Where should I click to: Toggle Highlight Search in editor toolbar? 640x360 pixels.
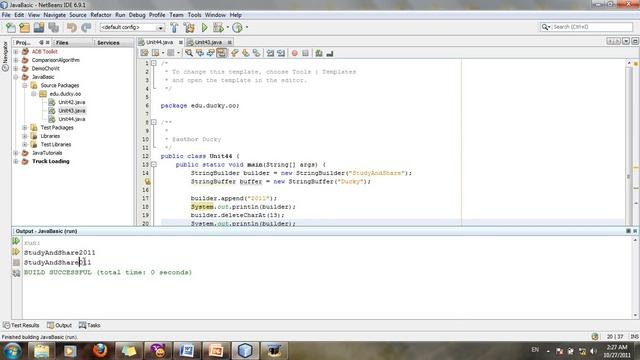(221, 53)
